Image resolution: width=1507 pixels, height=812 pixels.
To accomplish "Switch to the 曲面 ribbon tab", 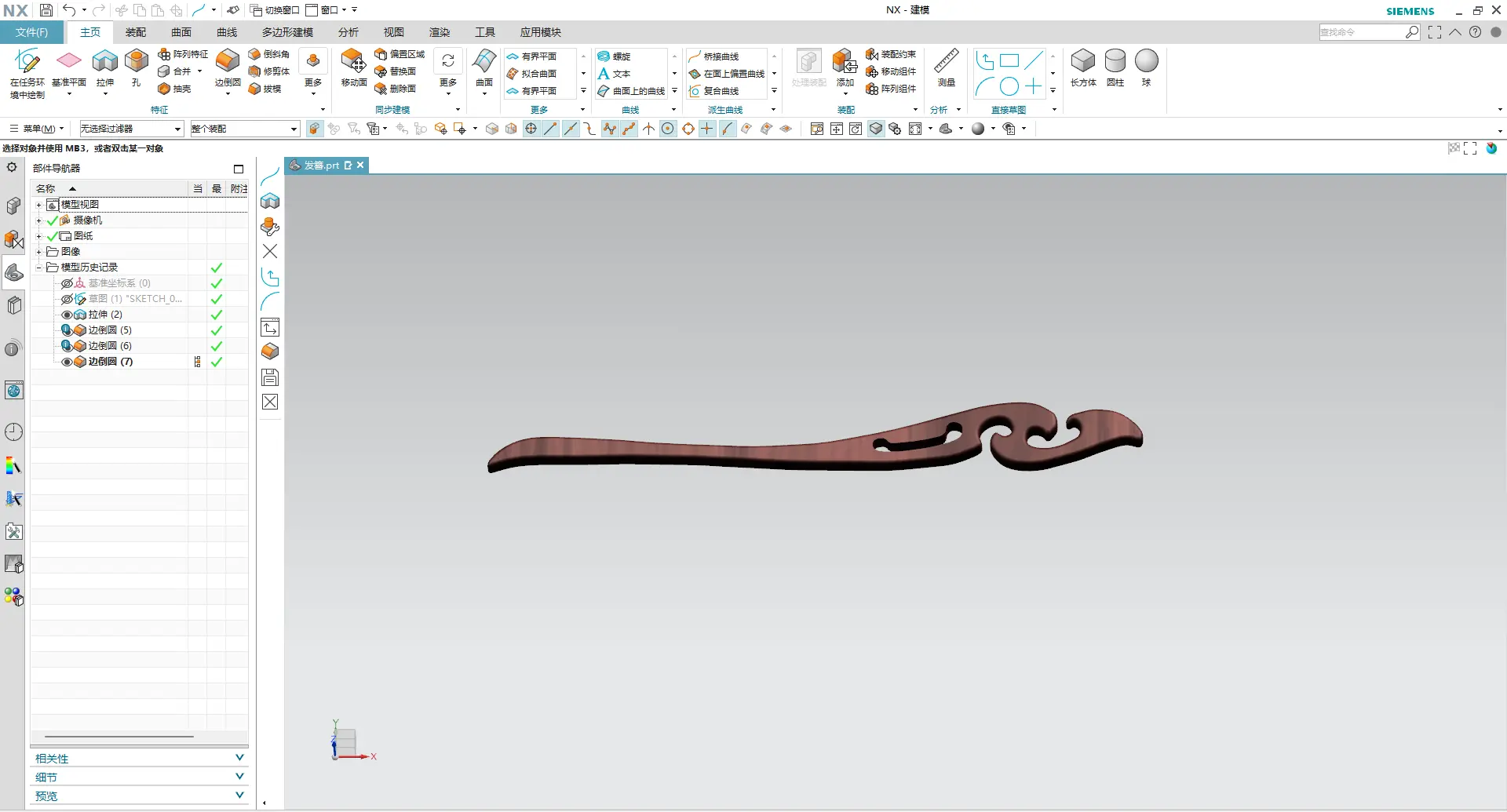I will [181, 32].
